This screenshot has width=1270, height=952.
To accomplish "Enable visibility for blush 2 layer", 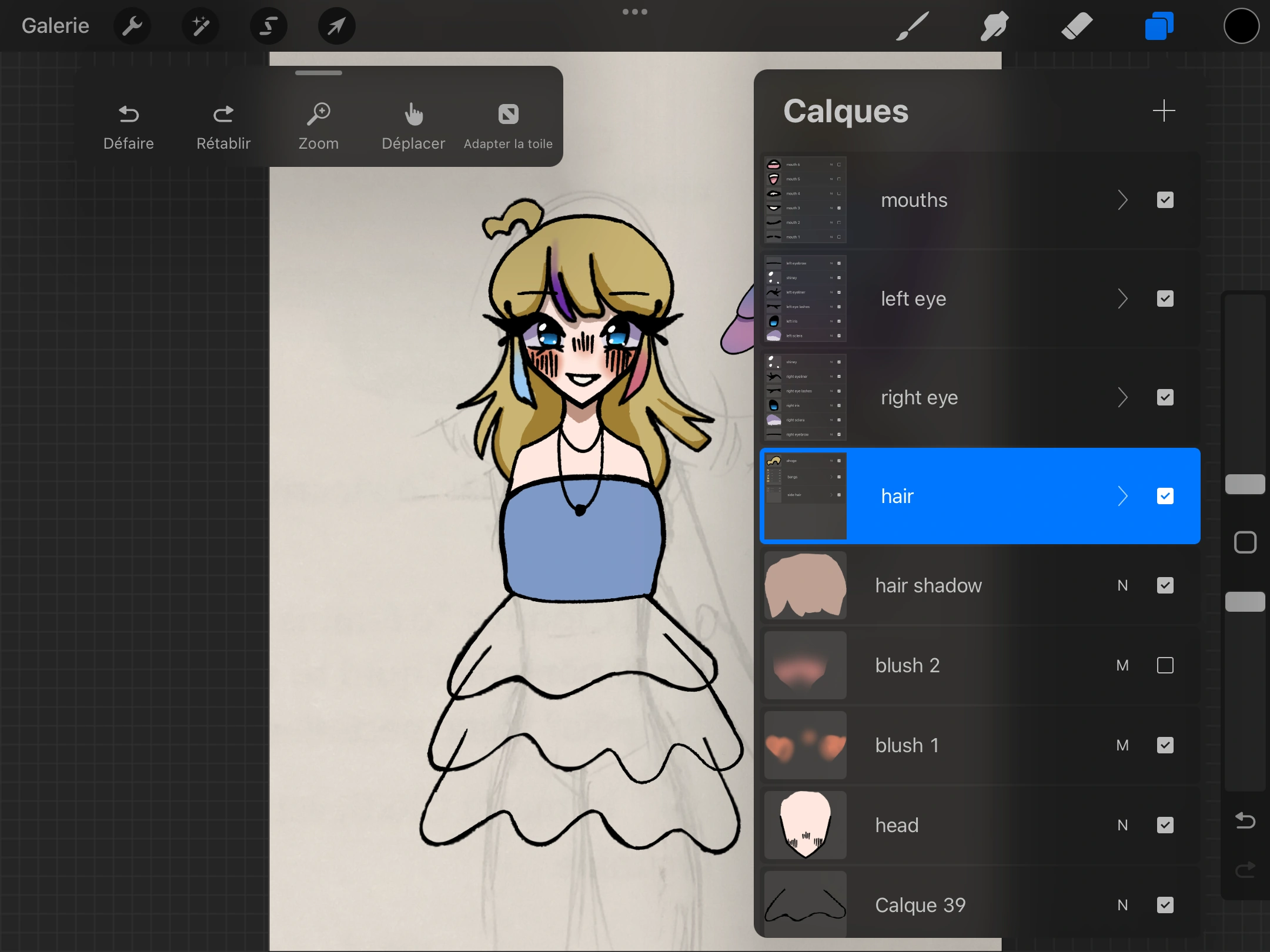I will pyautogui.click(x=1165, y=665).
